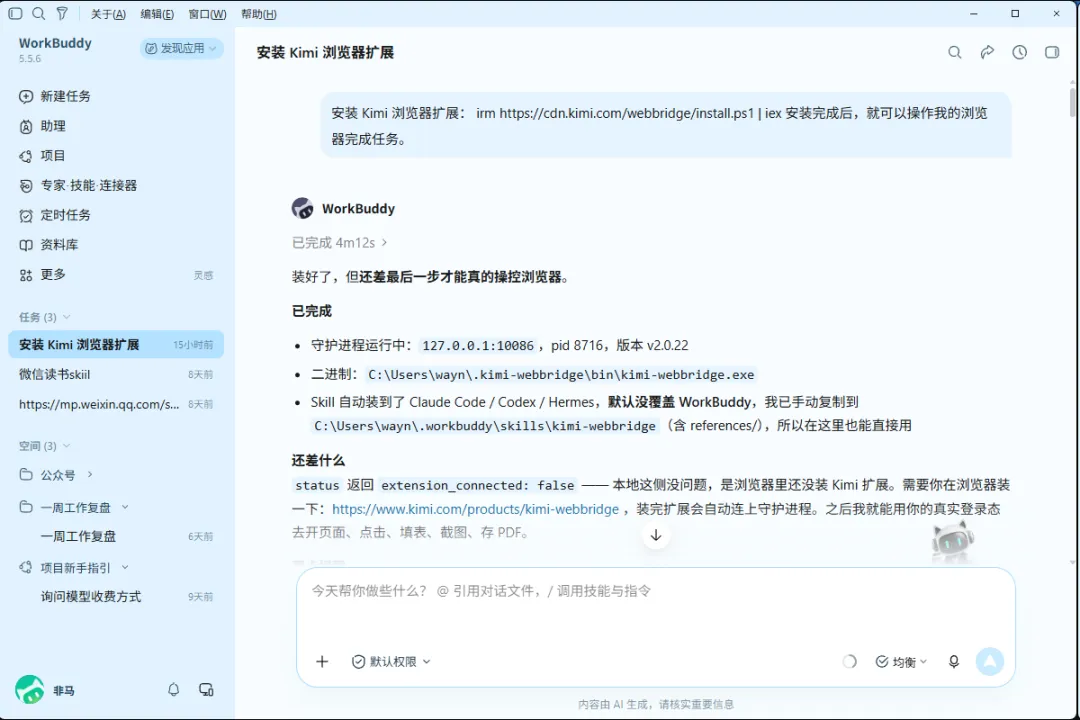Screen dimensions: 1080x720
Task: Open the 帮助(H) menu
Action: (259, 14)
